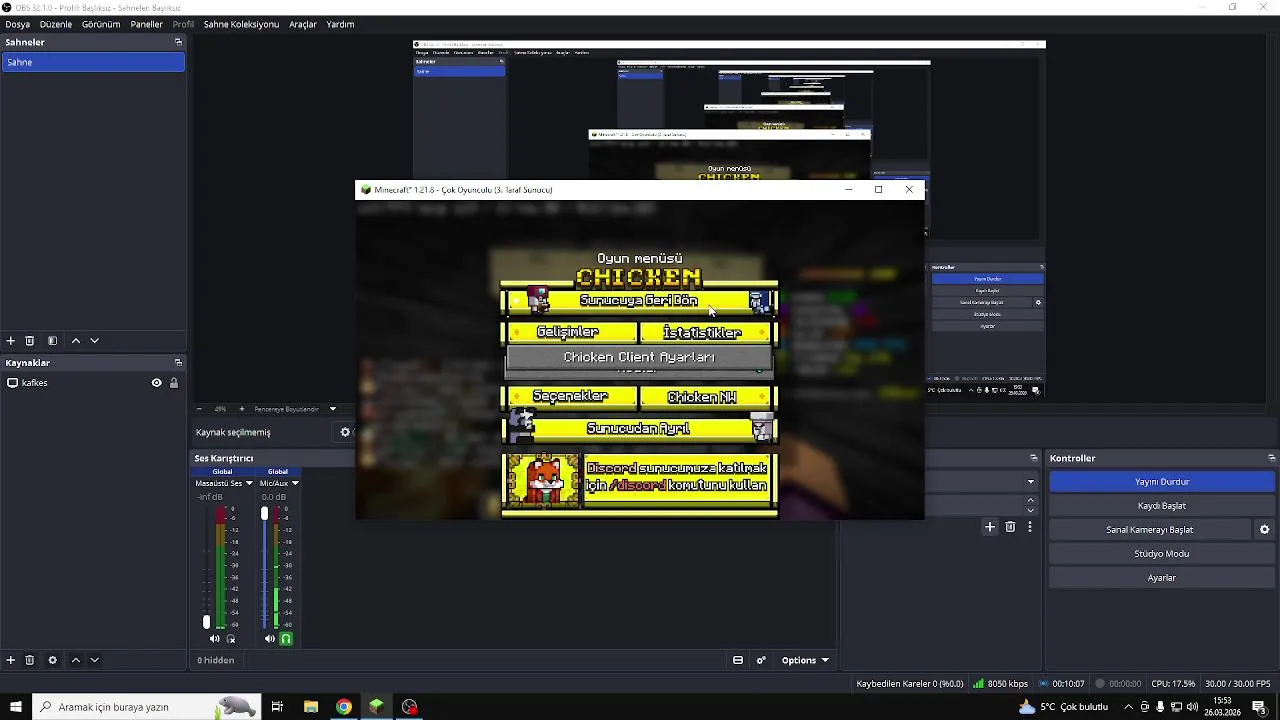Open transition three-dot menu
The image size is (1280, 720).
(x=1030, y=527)
